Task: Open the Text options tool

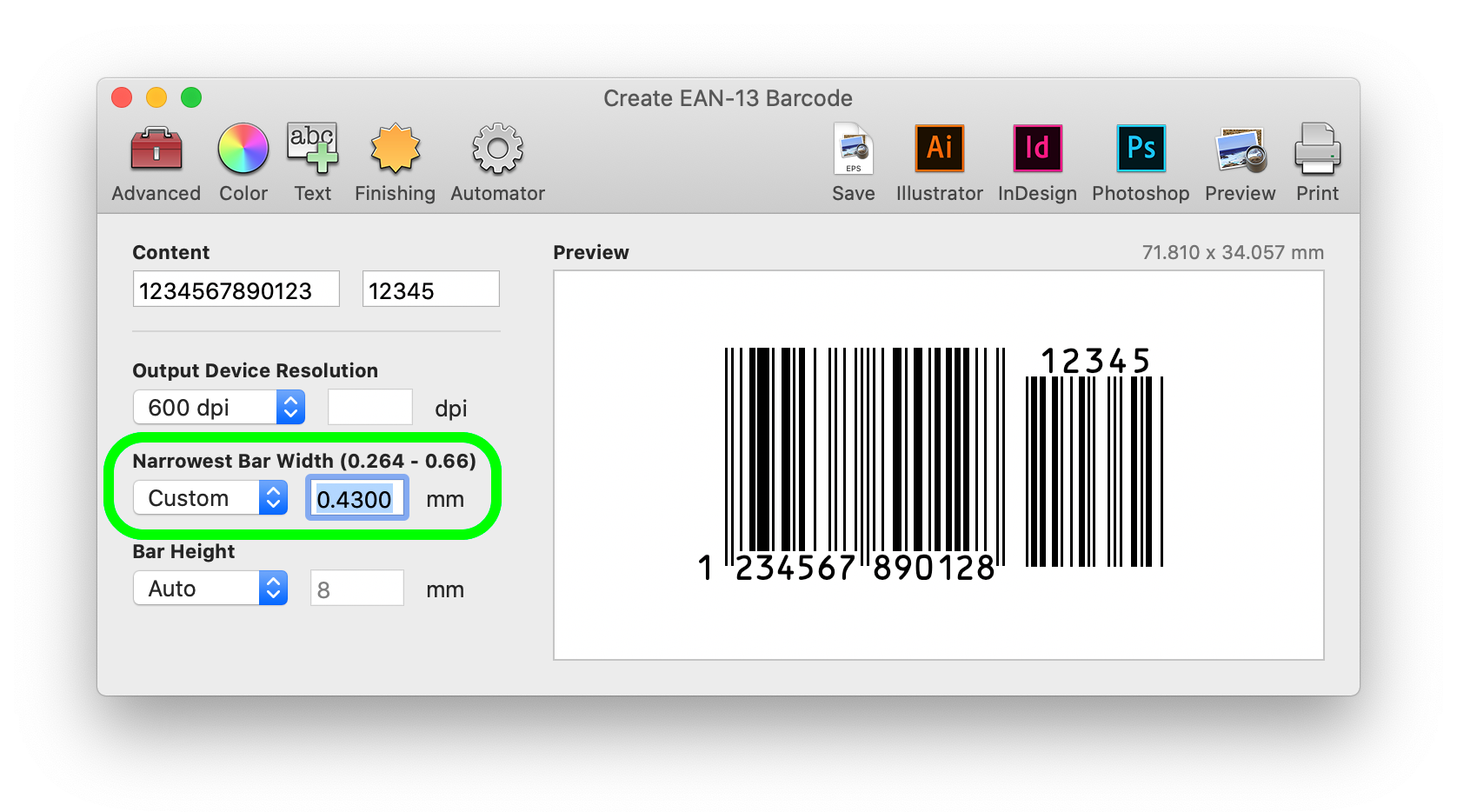Action: tap(313, 163)
